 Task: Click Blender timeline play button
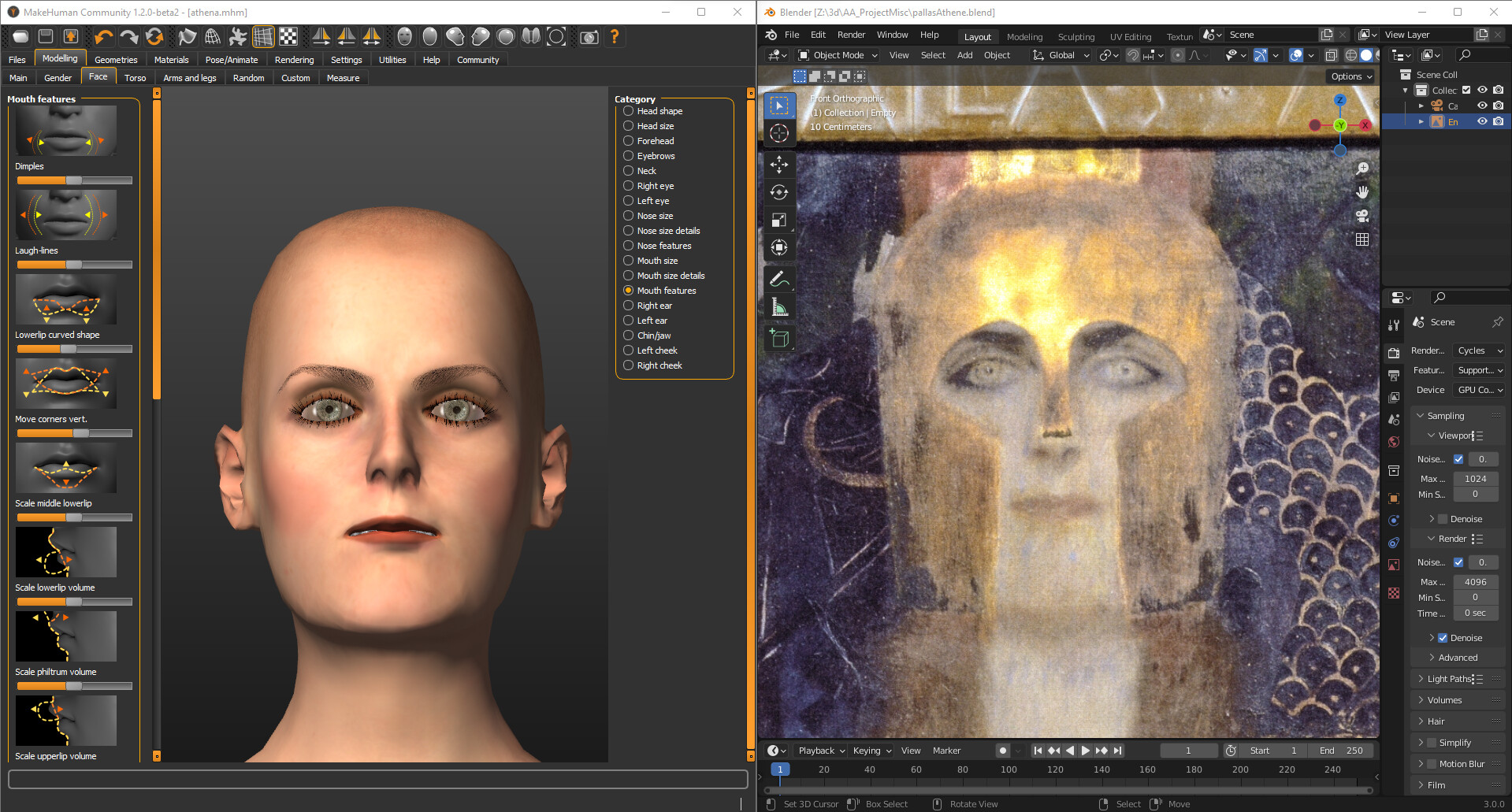[x=1086, y=751]
